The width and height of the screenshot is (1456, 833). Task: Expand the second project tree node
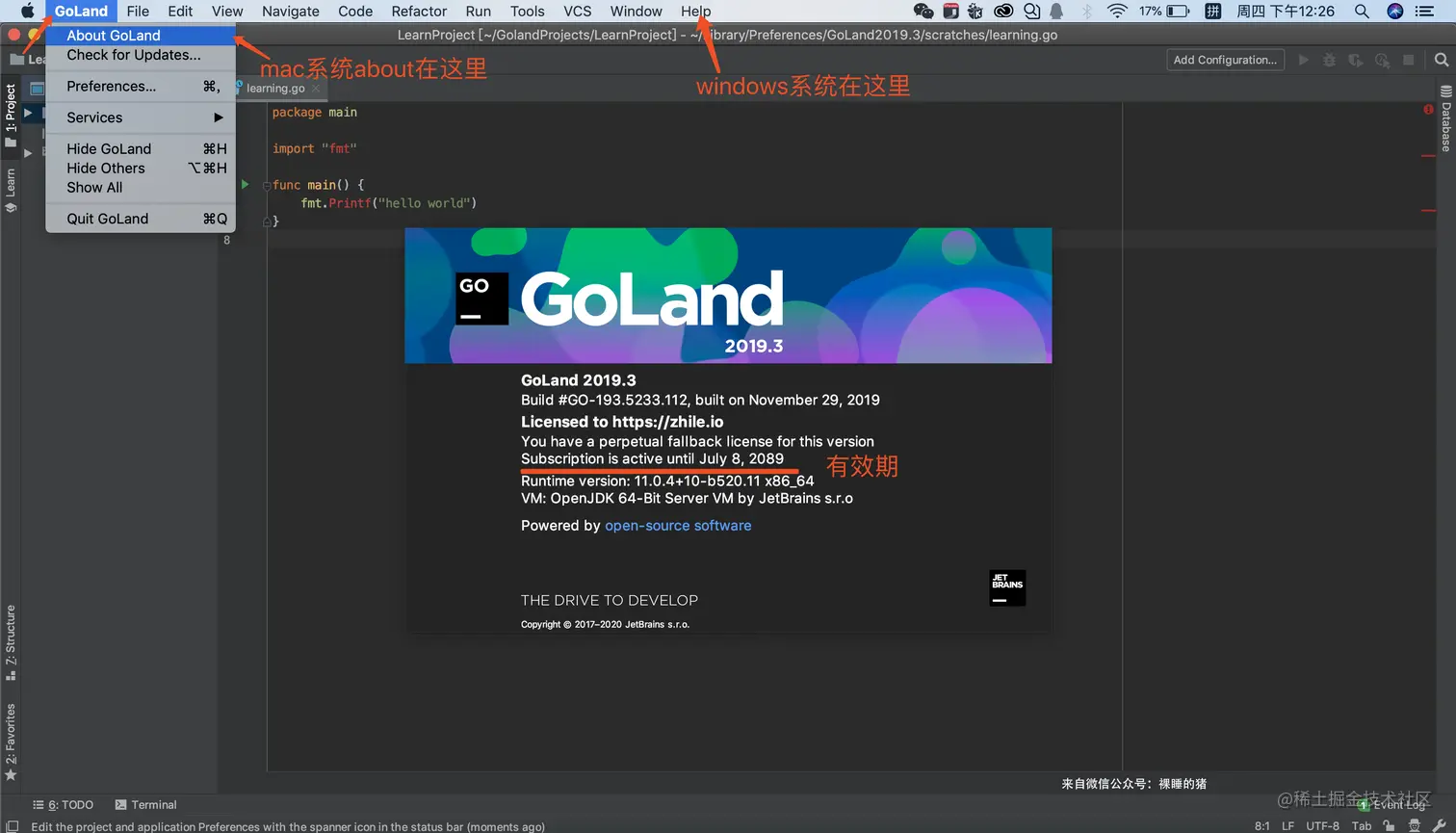point(28,152)
